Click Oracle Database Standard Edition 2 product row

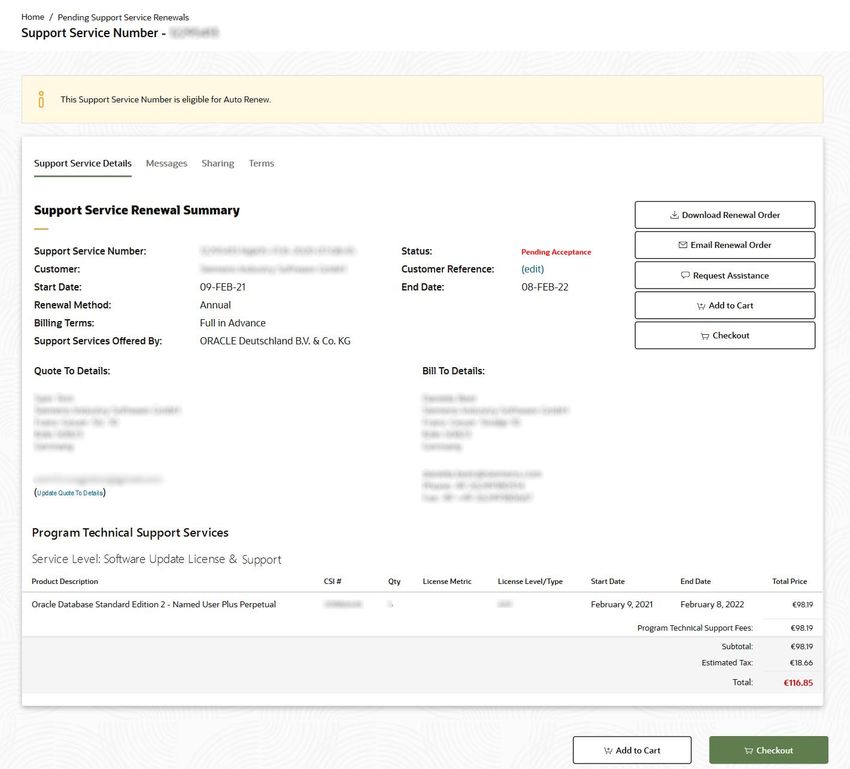click(x=422, y=604)
